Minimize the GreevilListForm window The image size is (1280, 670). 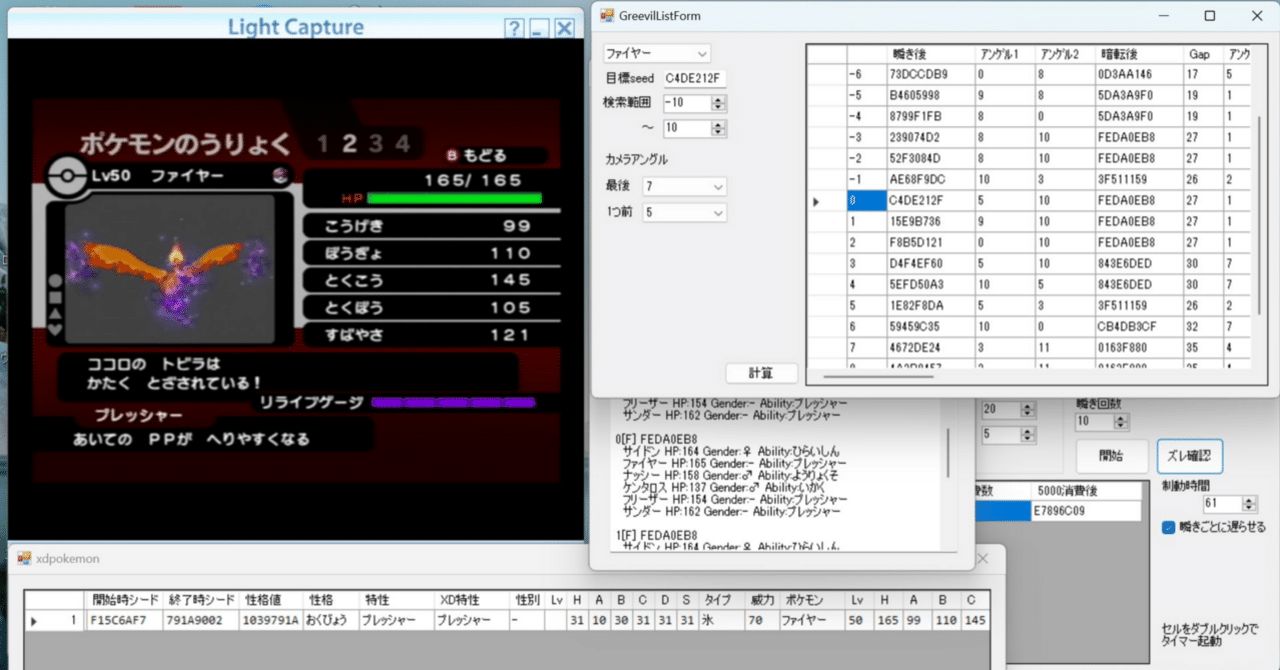1164,16
